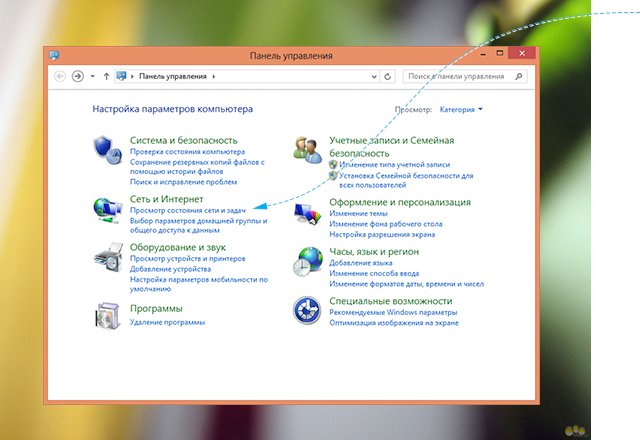
Task: Click Изменение темы link
Action: [x=358, y=213]
